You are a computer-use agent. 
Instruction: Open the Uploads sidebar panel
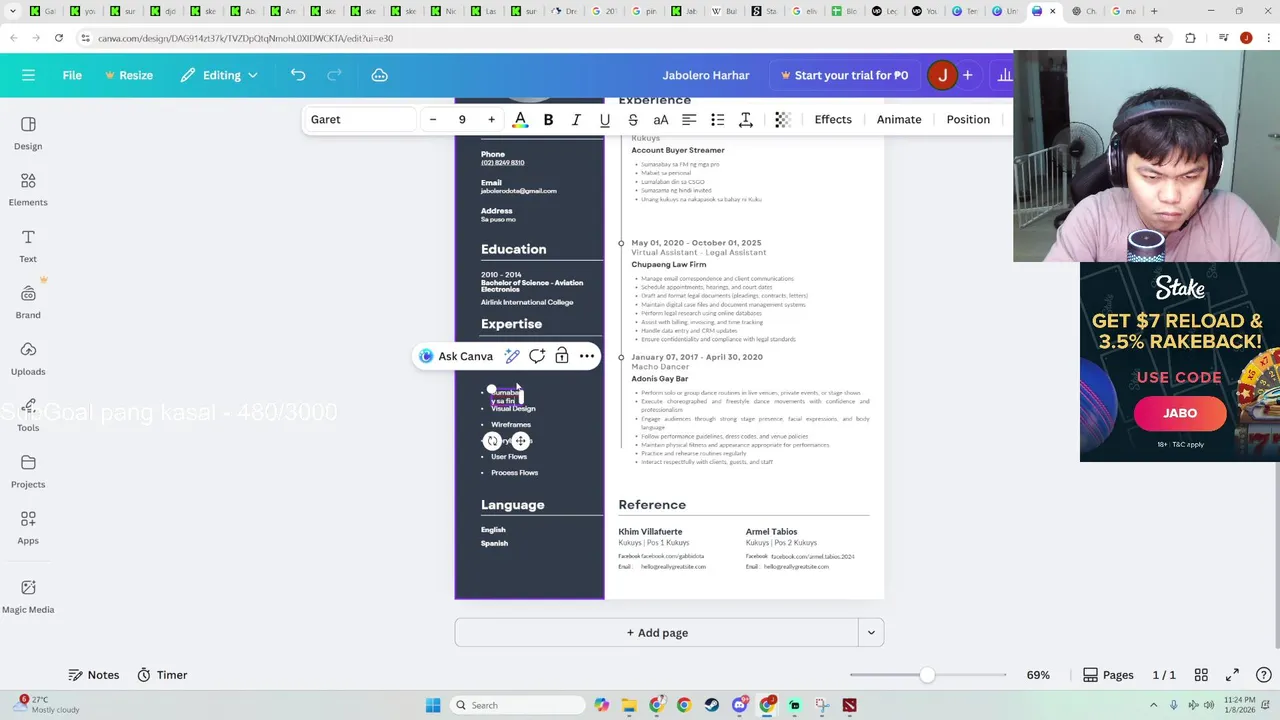pos(28,358)
